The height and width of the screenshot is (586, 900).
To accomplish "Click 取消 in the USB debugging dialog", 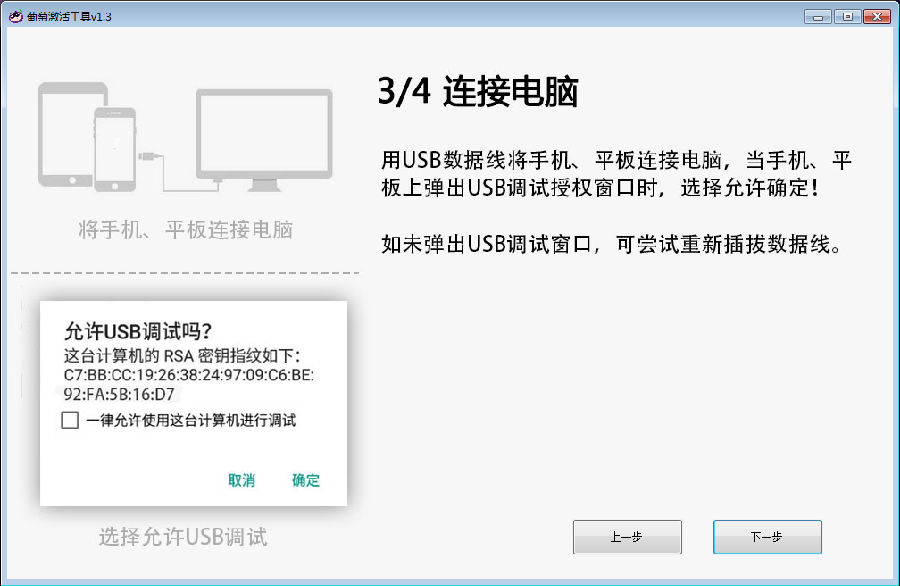I will point(242,480).
